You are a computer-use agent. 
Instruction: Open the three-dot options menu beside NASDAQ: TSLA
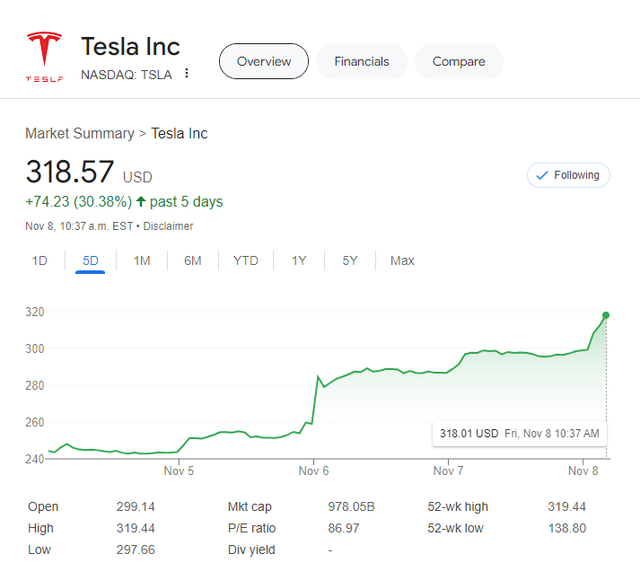(x=186, y=74)
